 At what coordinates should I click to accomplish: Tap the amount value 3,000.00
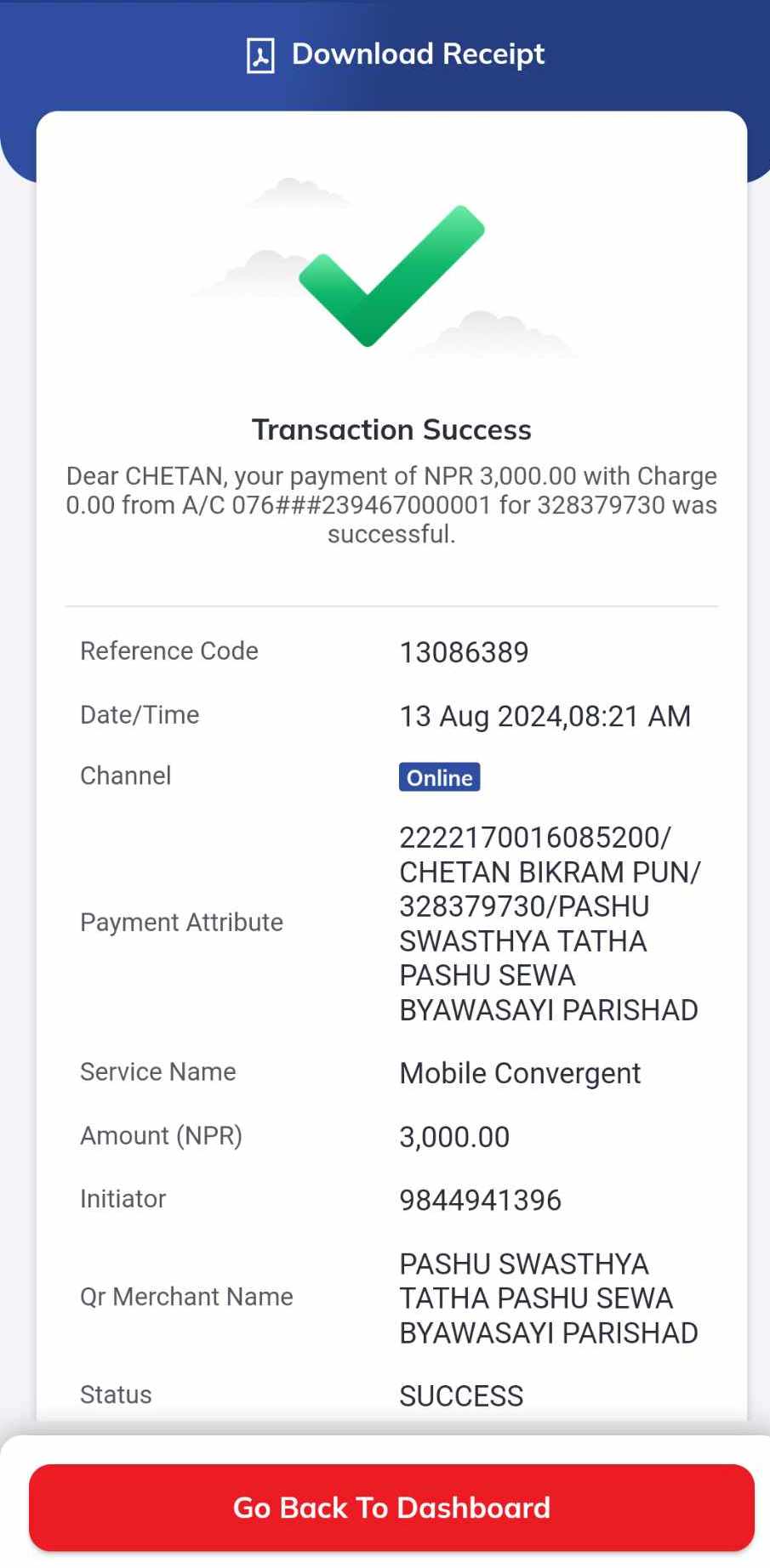(454, 1137)
